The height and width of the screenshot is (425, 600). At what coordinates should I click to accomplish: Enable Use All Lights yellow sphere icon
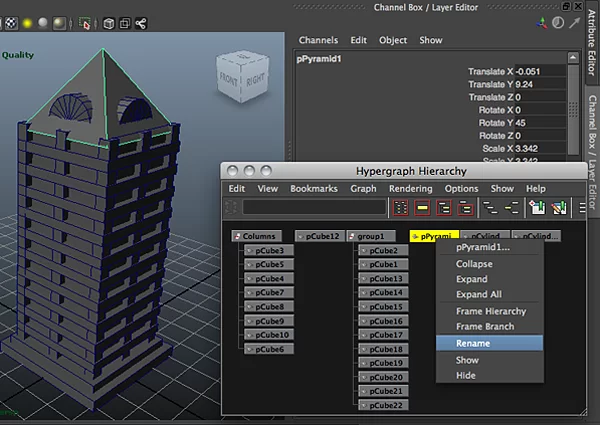[x=27, y=23]
